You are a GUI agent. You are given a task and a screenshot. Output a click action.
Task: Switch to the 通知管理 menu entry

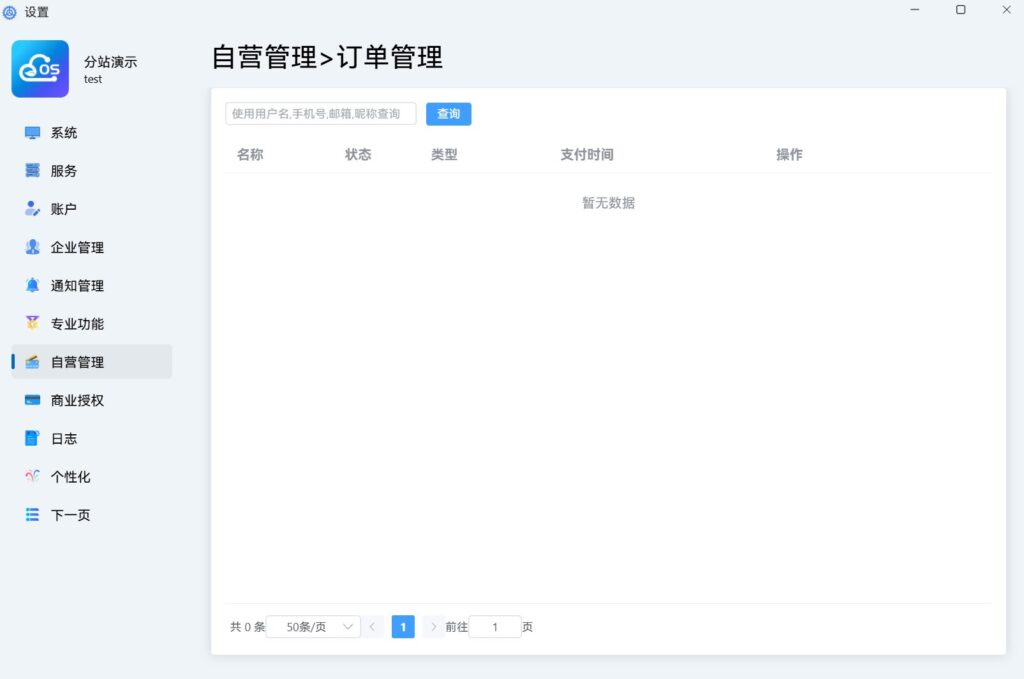(88, 285)
